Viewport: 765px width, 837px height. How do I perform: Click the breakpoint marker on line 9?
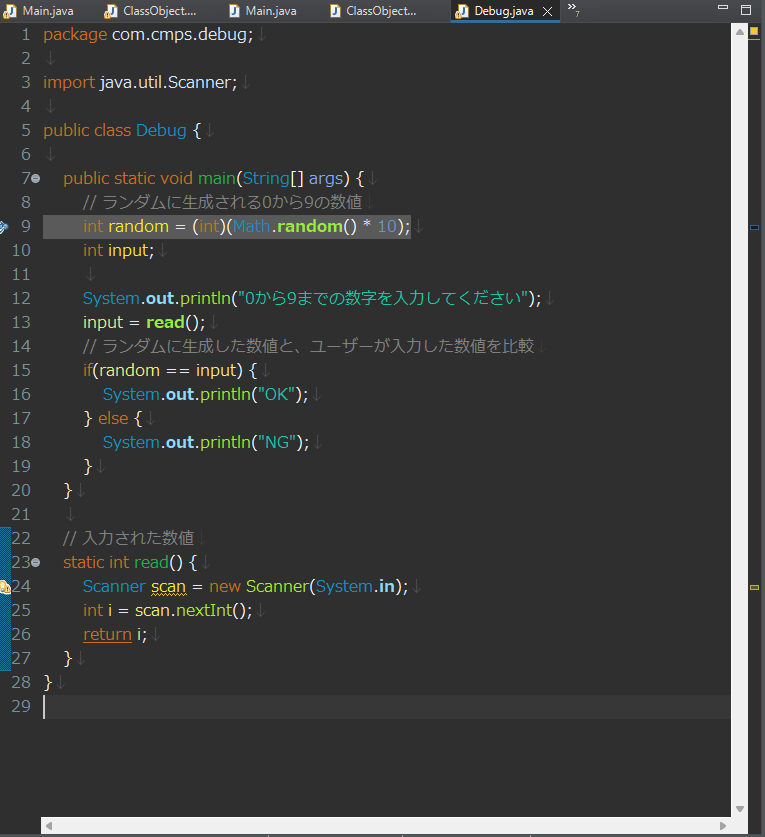pos(4,227)
